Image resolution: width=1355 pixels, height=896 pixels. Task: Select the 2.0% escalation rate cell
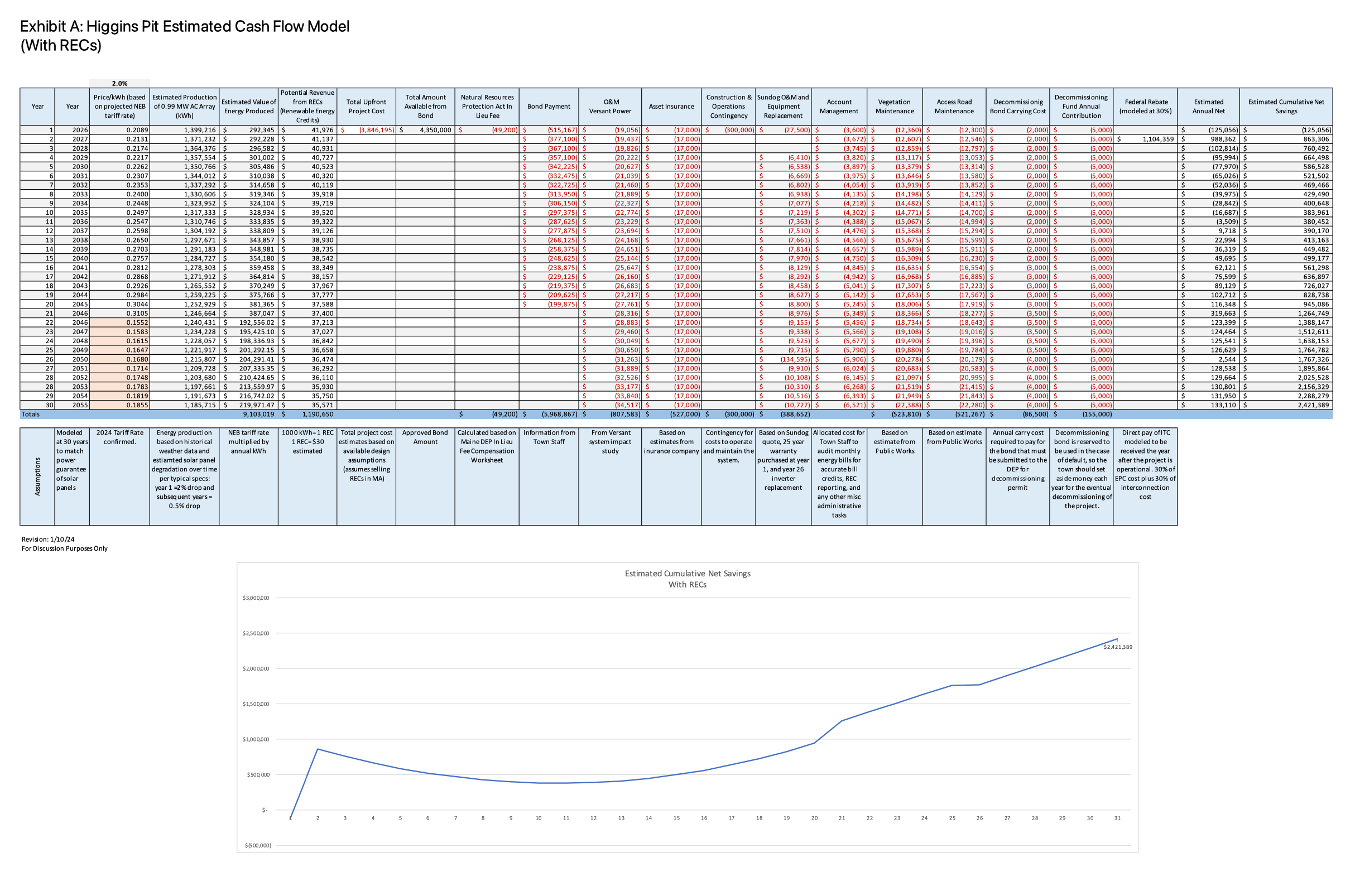coord(119,84)
